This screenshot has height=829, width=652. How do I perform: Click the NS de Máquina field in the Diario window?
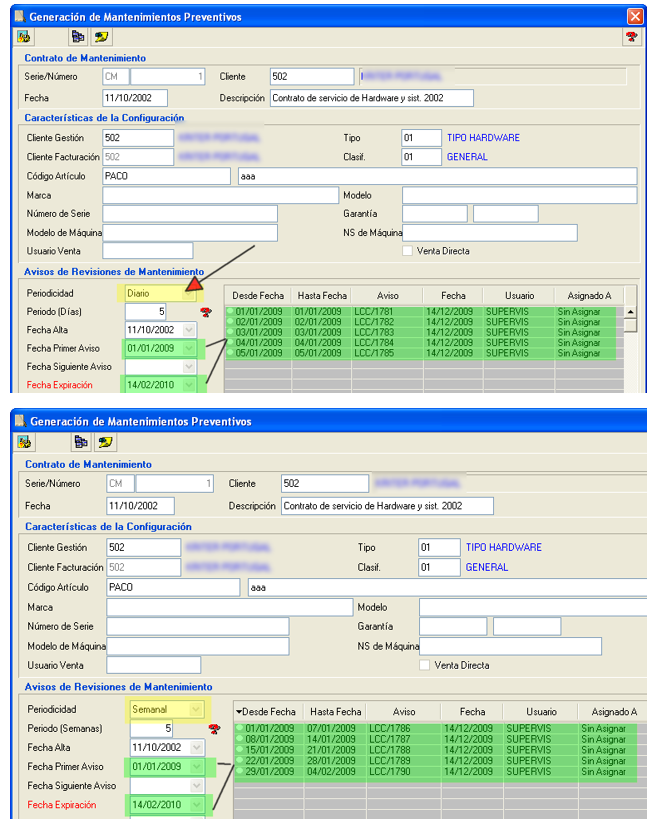(490, 233)
